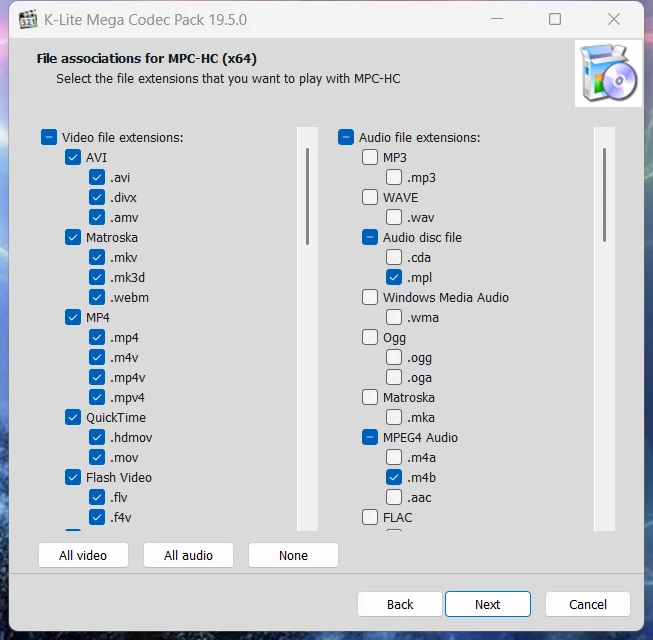
Task: Deselect the QuickTime category checkbox
Action: pyautogui.click(x=73, y=417)
